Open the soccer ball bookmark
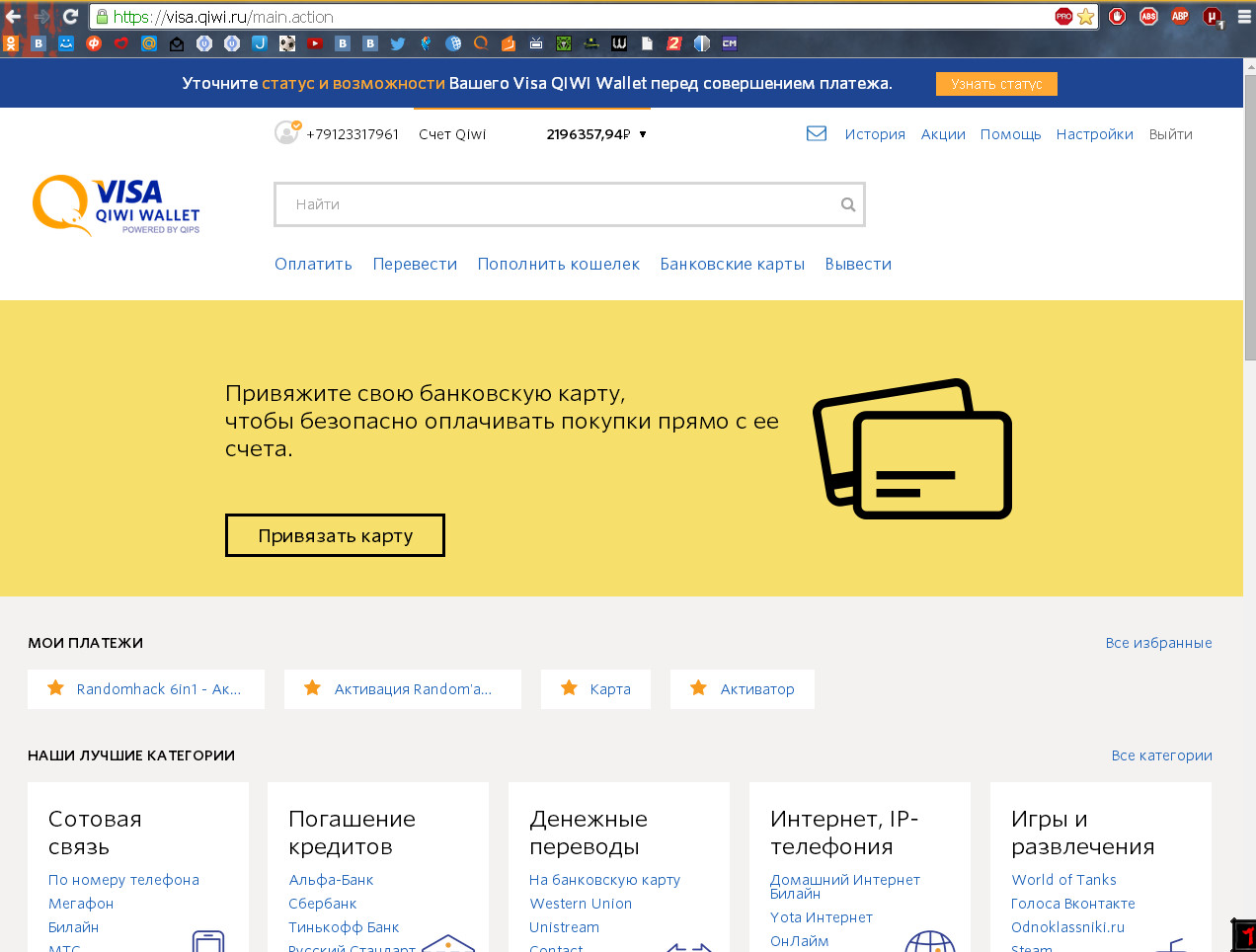The height and width of the screenshot is (952, 1256). 287,42
